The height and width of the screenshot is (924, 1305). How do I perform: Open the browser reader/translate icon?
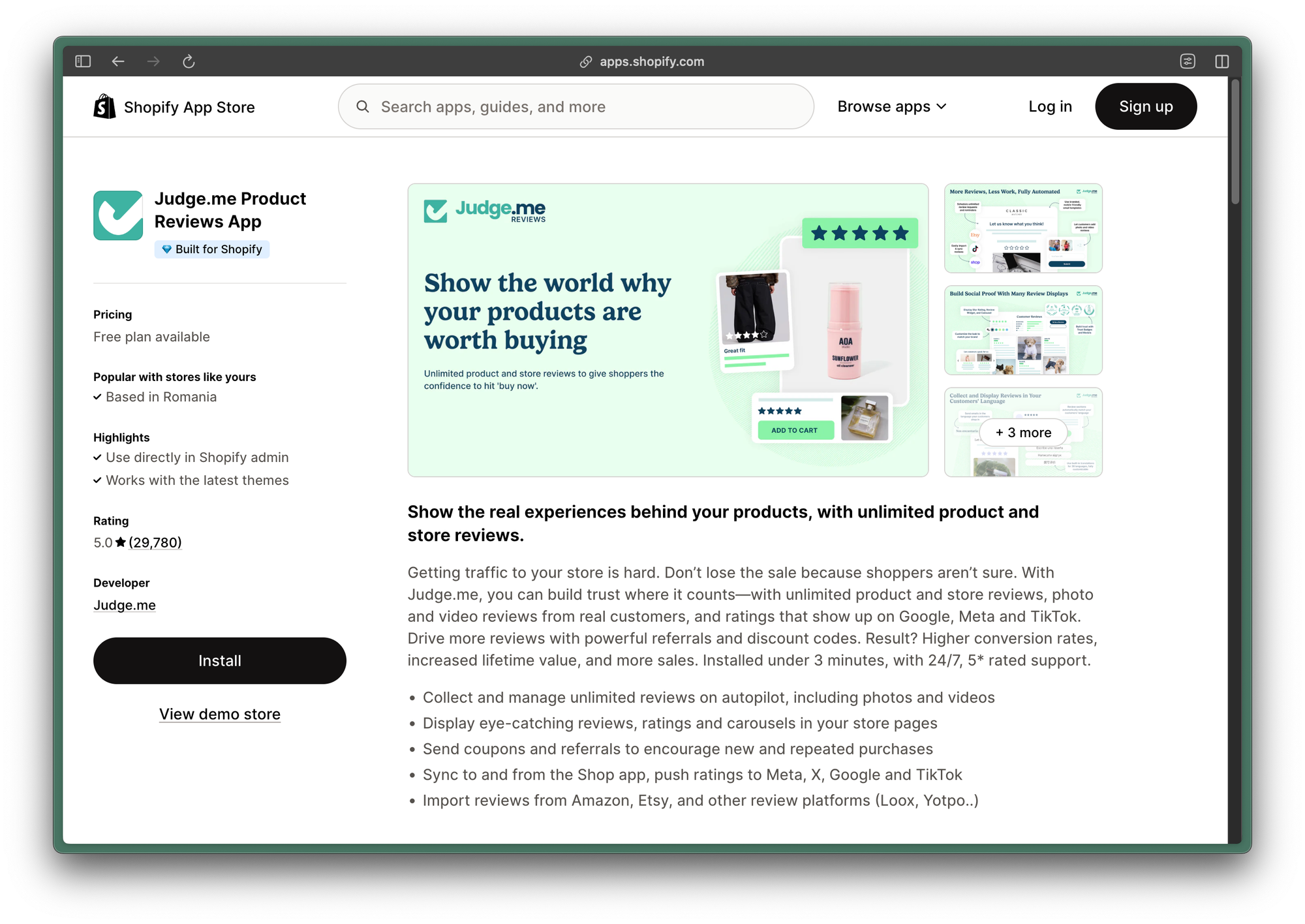[x=1188, y=61]
